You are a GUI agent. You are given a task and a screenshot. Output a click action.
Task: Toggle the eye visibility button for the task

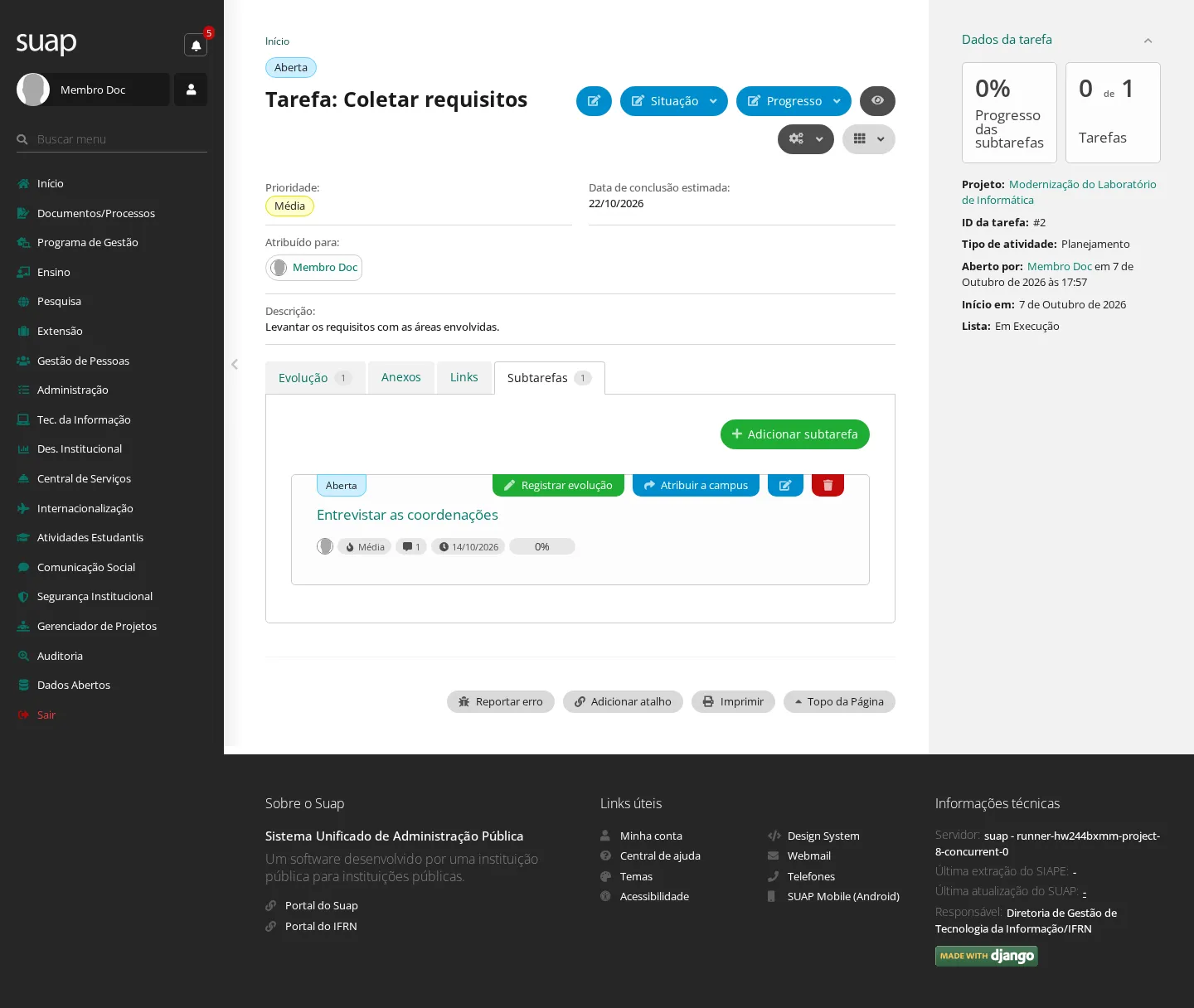877,101
